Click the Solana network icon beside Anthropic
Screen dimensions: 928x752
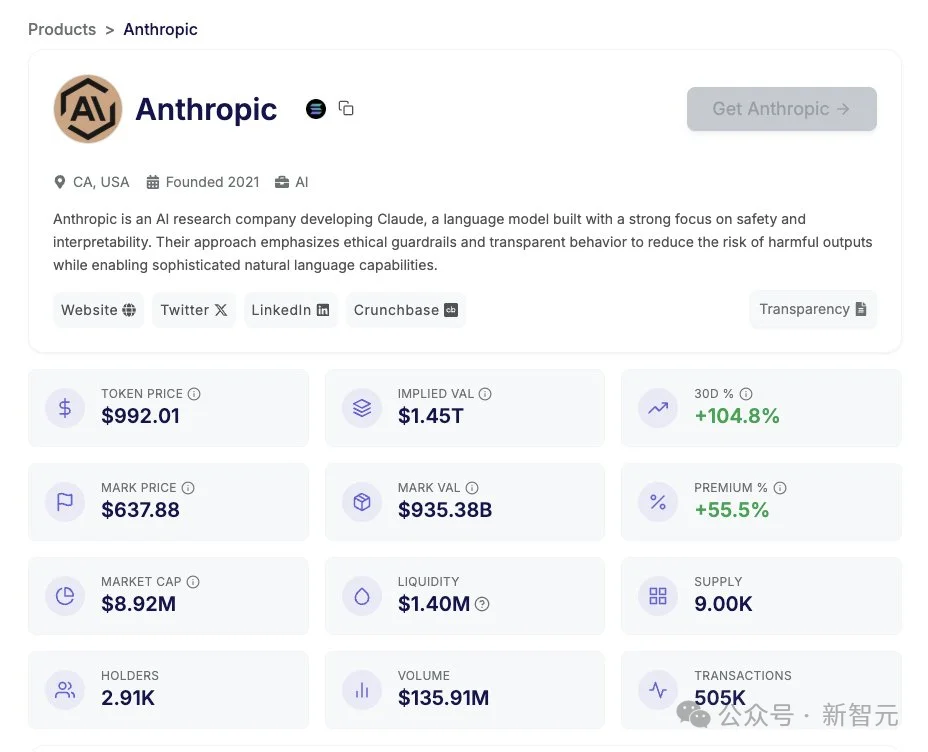pyautogui.click(x=316, y=108)
